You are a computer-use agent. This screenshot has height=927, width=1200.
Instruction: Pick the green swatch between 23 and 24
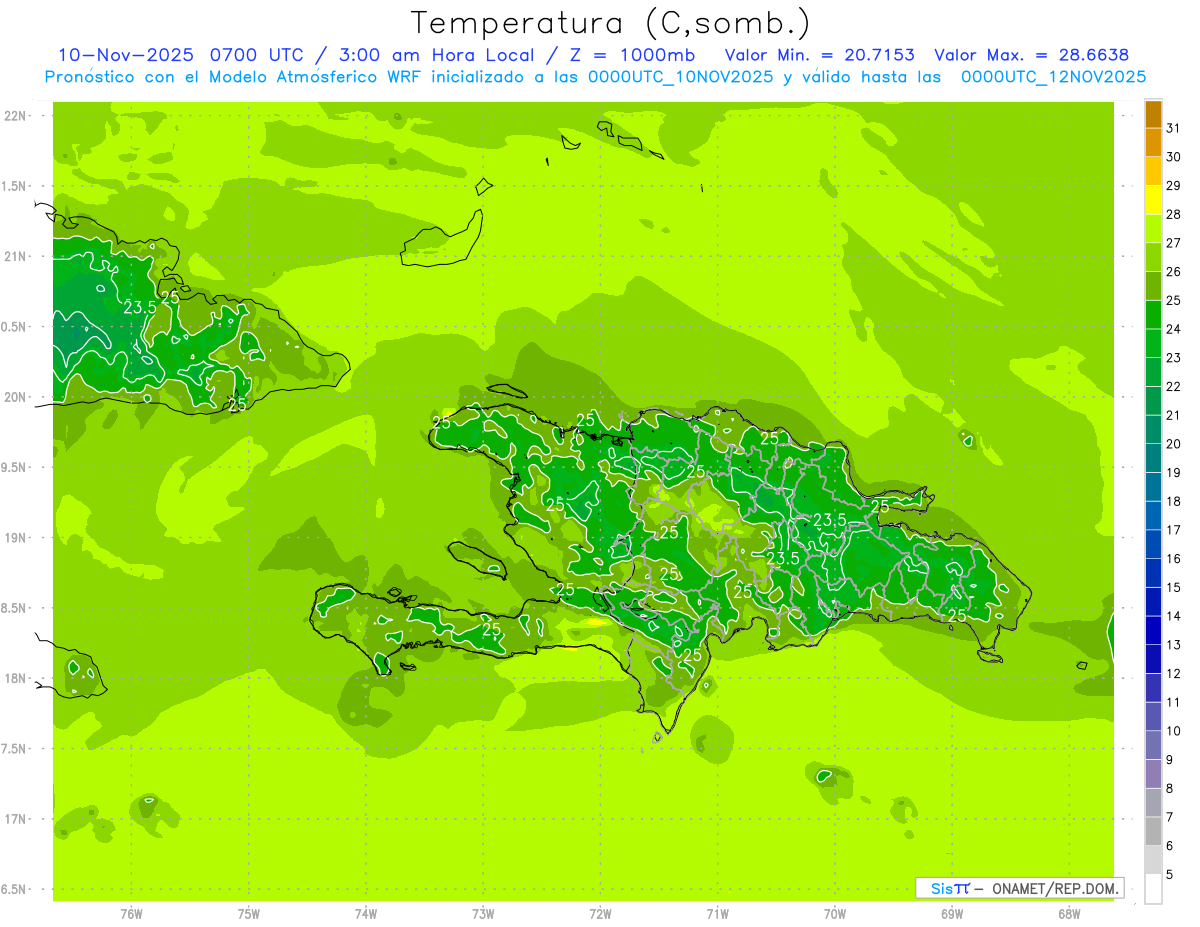(1153, 343)
